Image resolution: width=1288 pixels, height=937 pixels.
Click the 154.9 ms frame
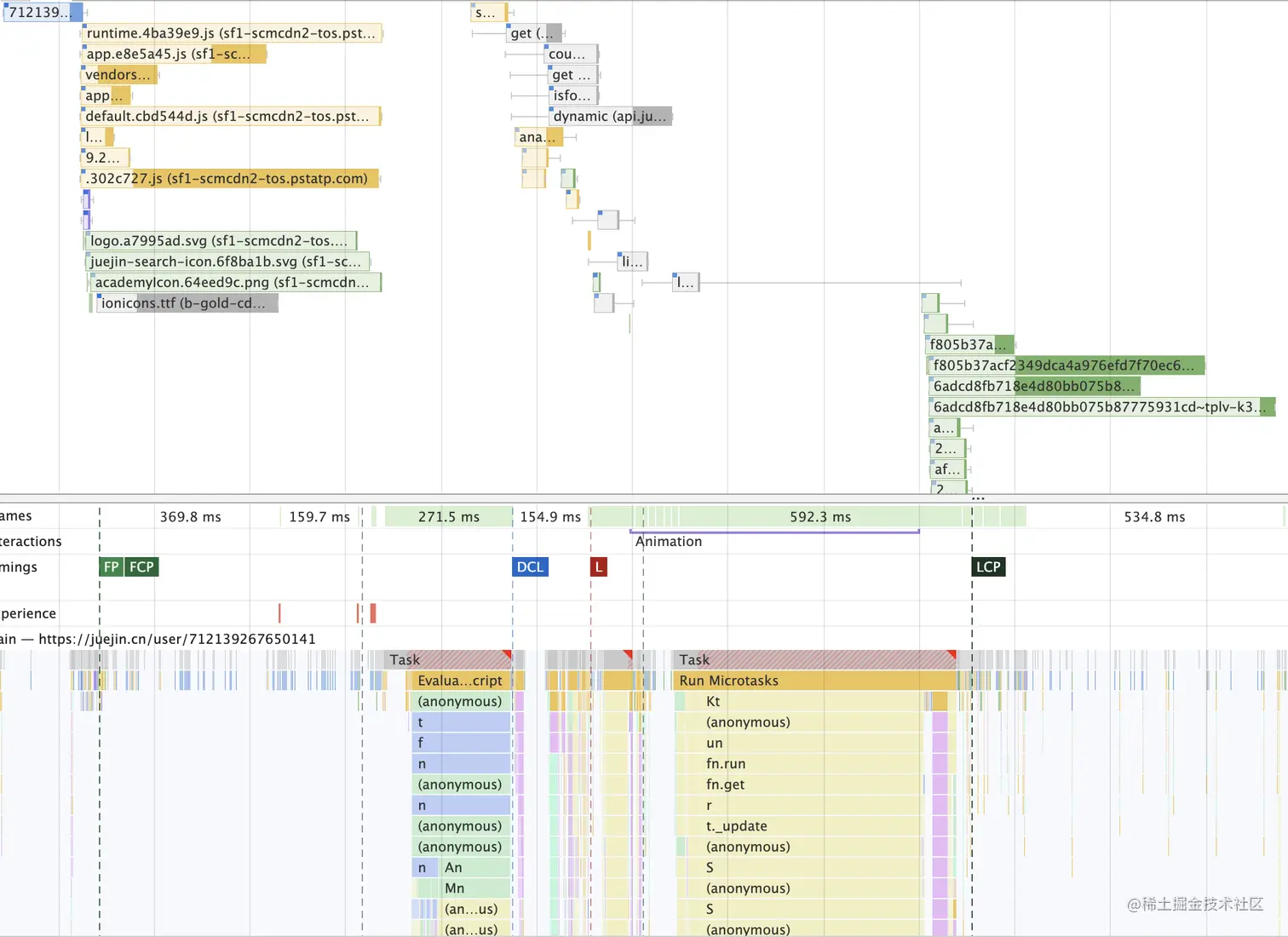pyautogui.click(x=551, y=517)
